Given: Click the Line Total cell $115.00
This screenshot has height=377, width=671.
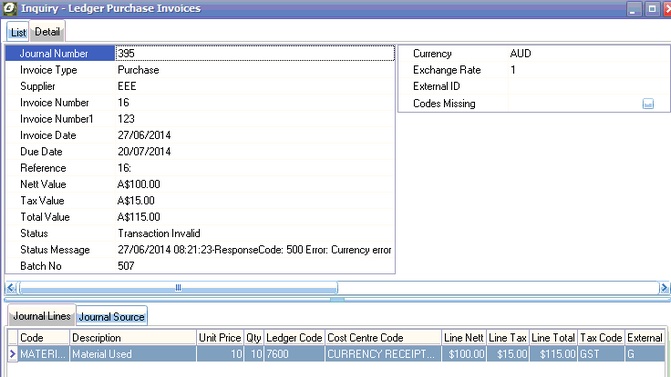Looking at the screenshot, I should click(x=553, y=354).
